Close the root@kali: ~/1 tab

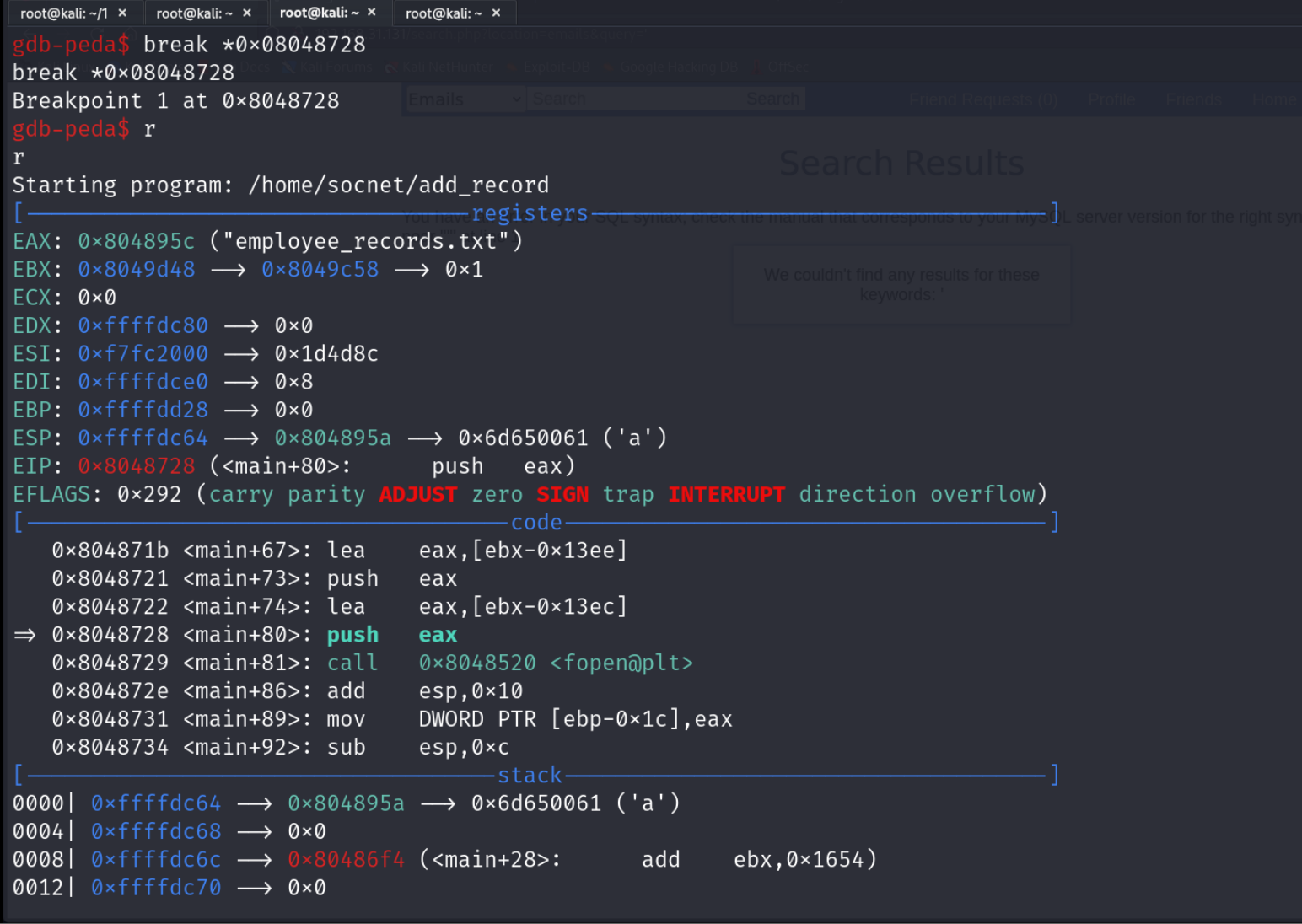pos(122,13)
